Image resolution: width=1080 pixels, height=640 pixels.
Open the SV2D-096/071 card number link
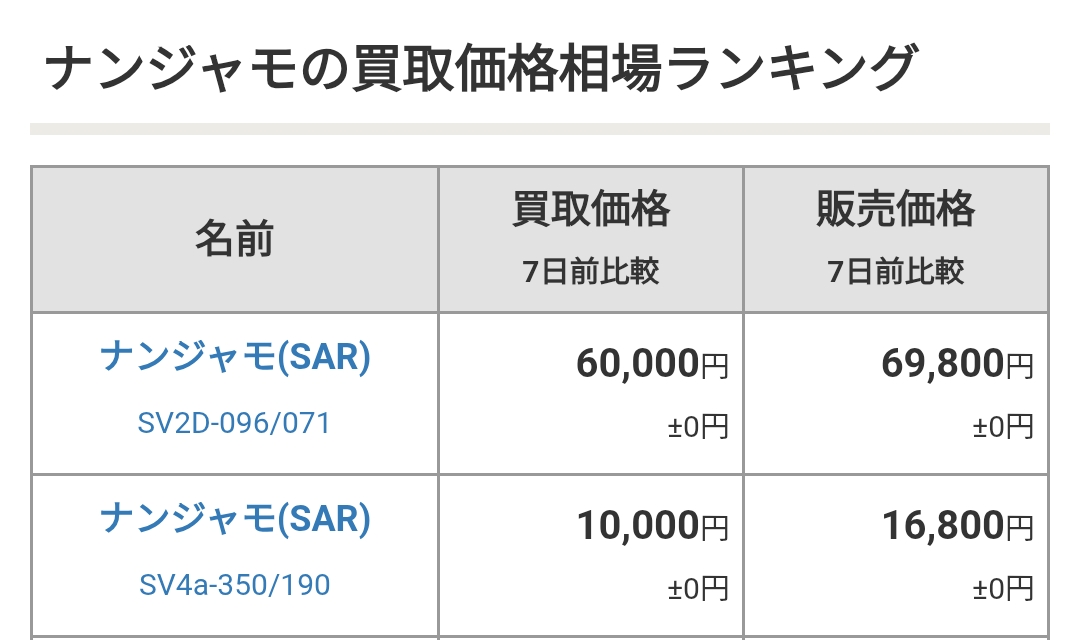pos(235,423)
